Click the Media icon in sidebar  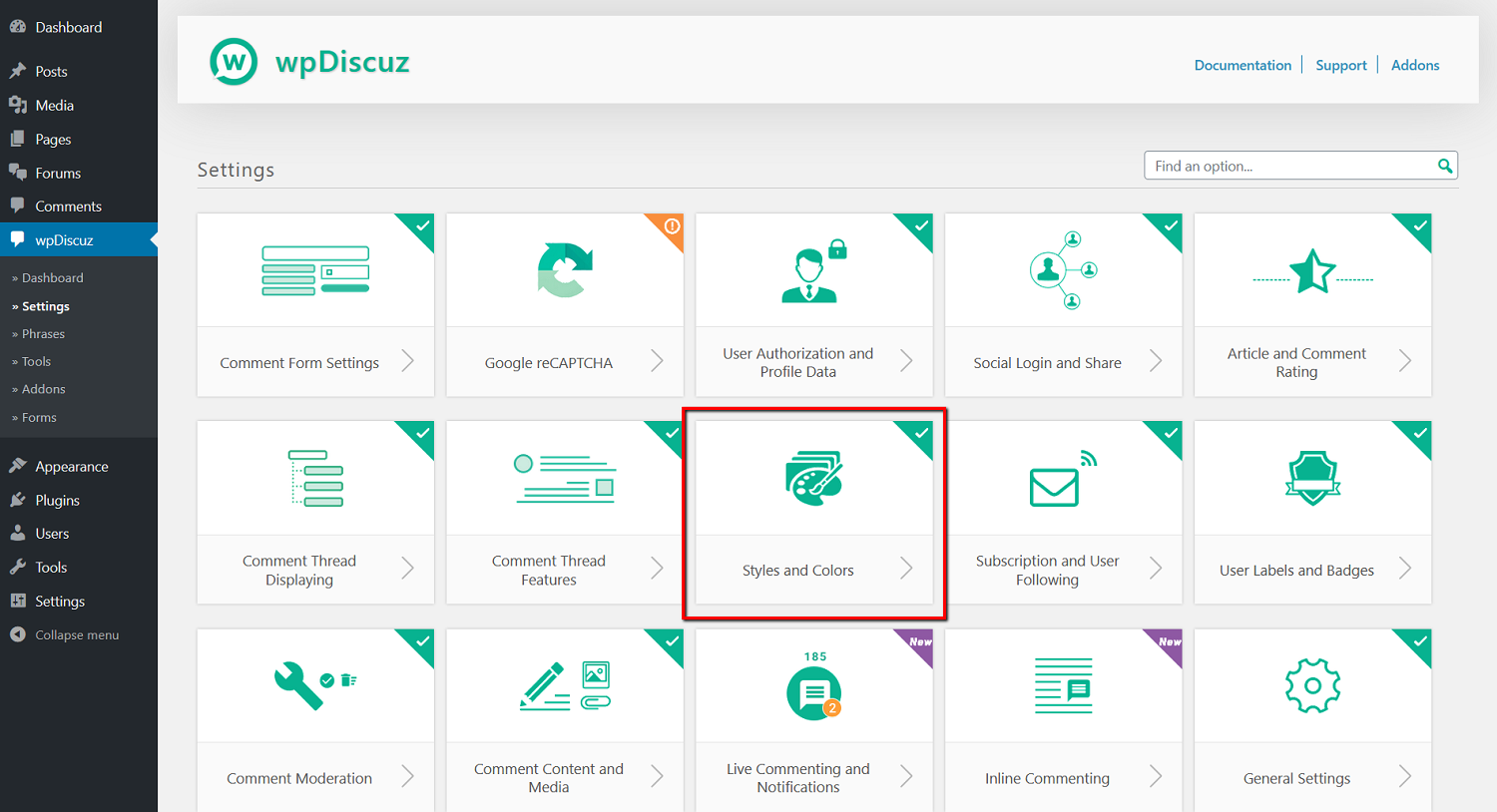18,105
